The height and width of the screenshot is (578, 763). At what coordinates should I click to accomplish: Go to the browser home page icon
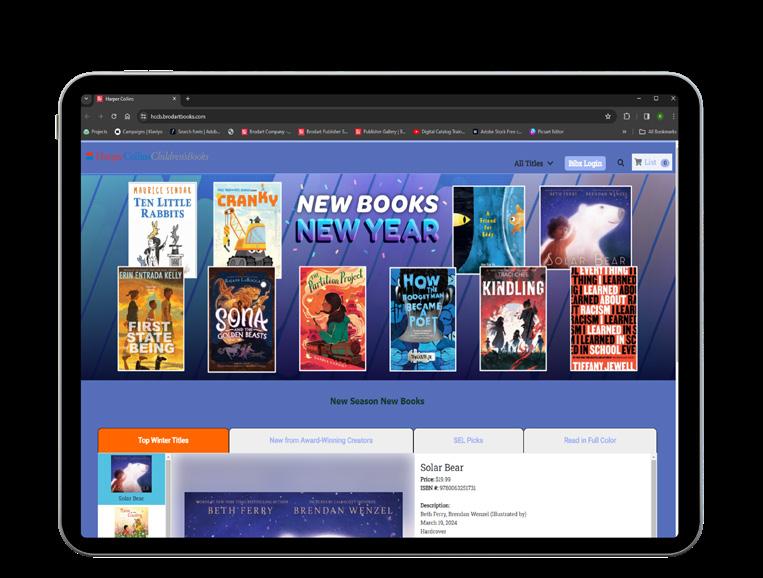pyautogui.click(x=127, y=117)
